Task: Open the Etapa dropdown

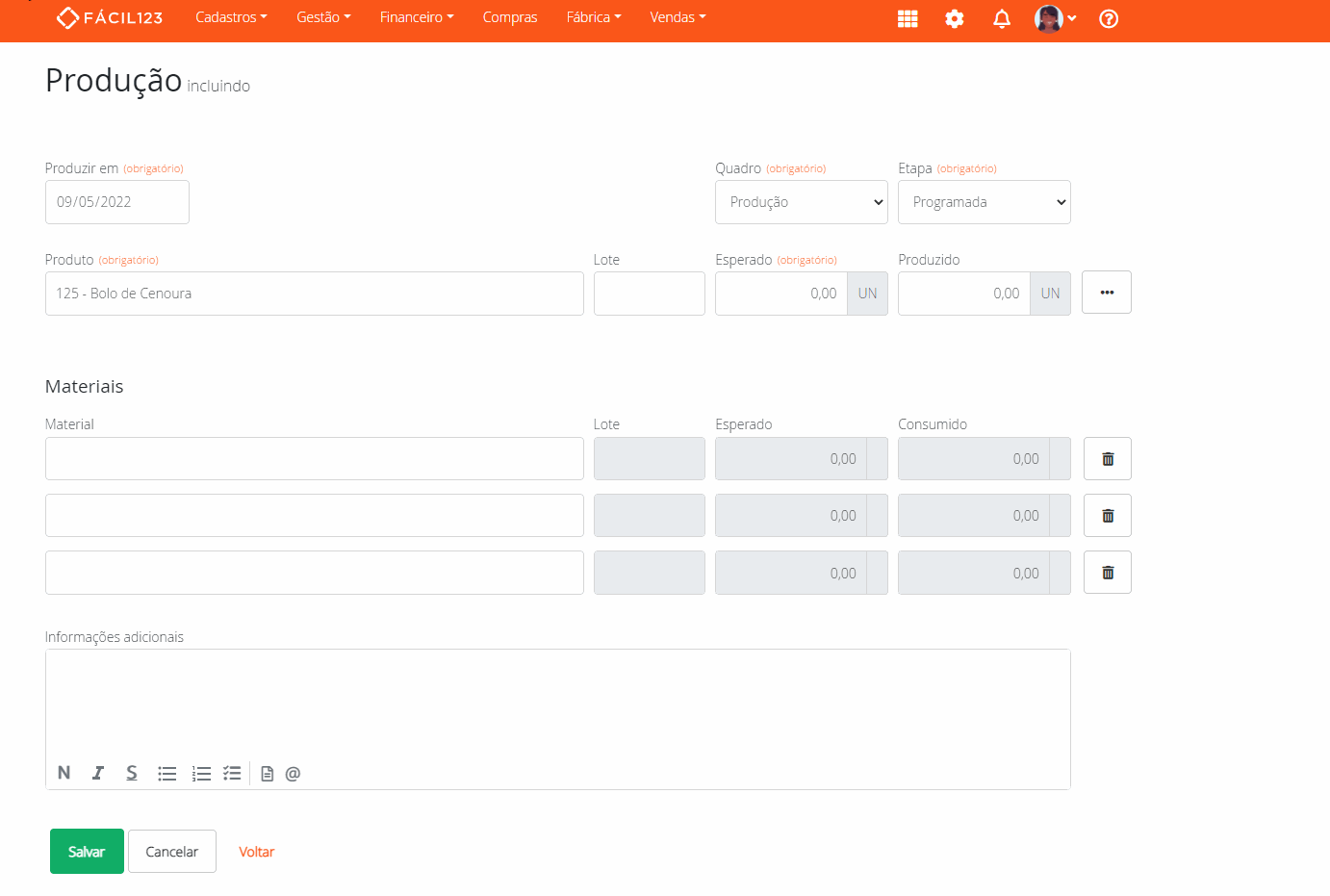Action: point(985,202)
